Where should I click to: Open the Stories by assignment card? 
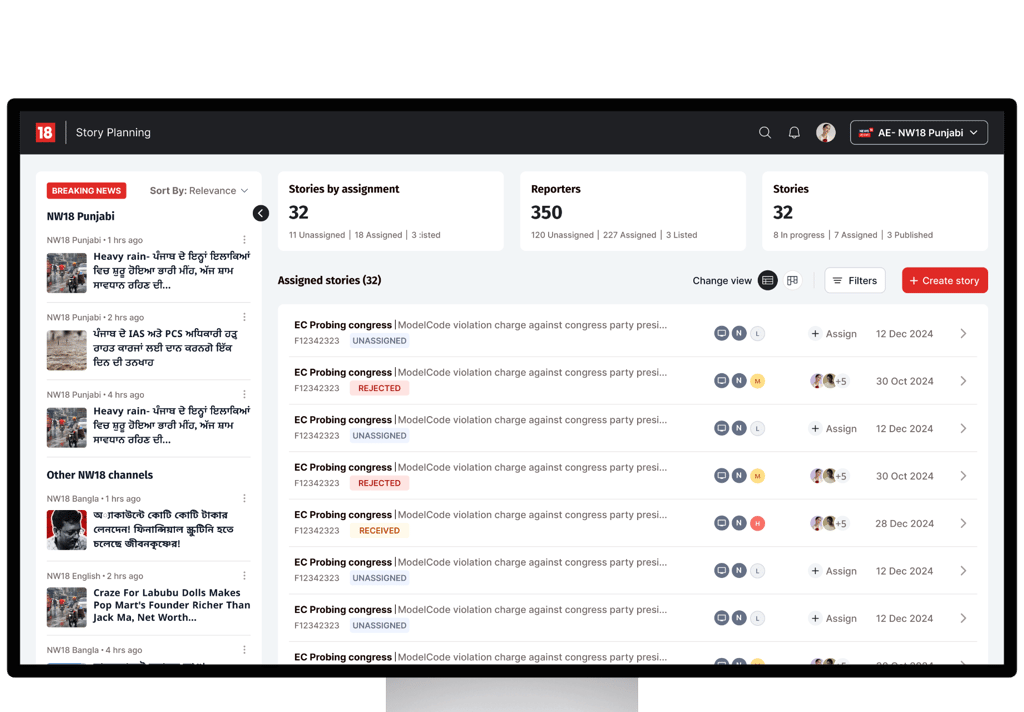pyautogui.click(x=391, y=211)
